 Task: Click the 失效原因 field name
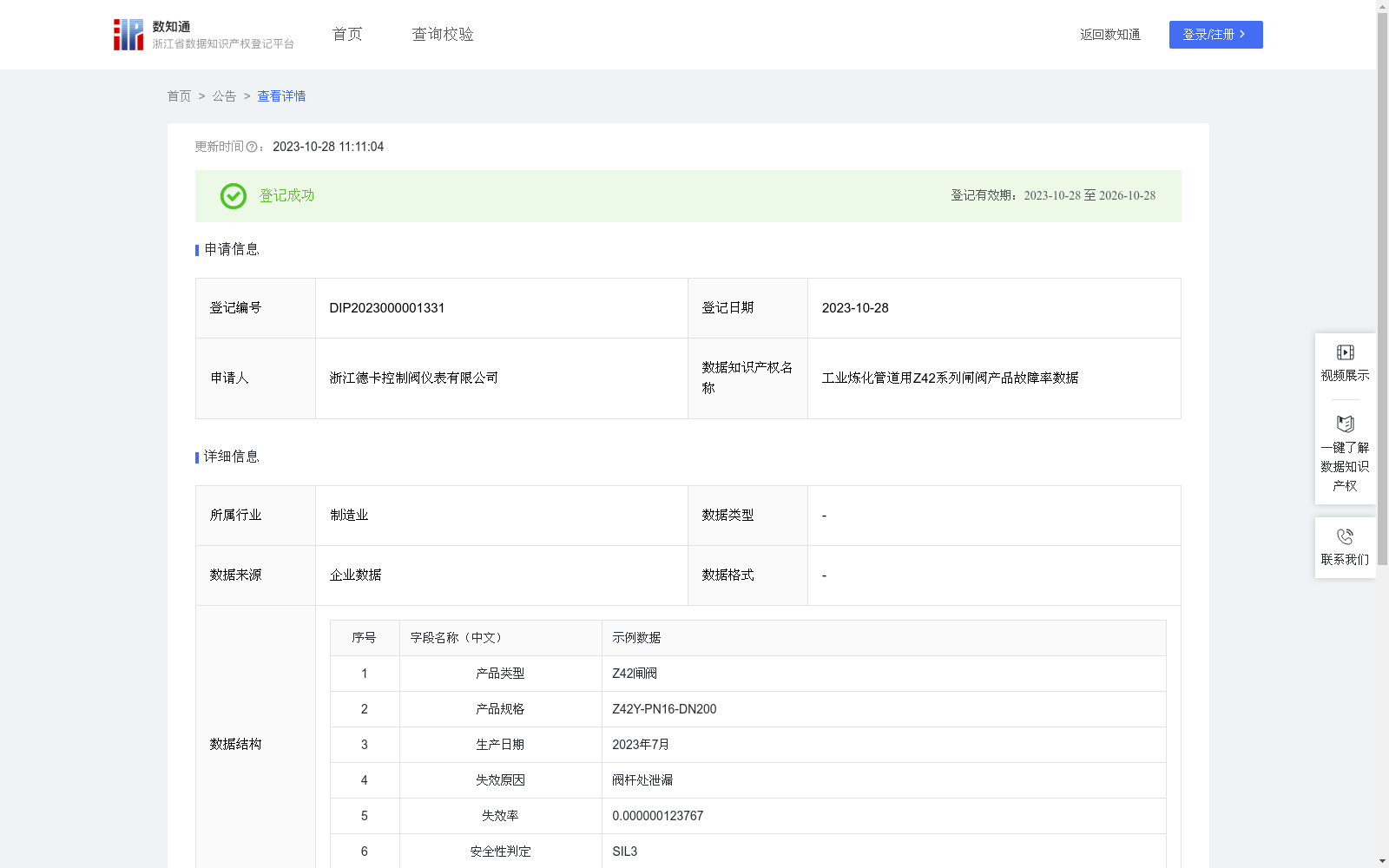click(500, 780)
